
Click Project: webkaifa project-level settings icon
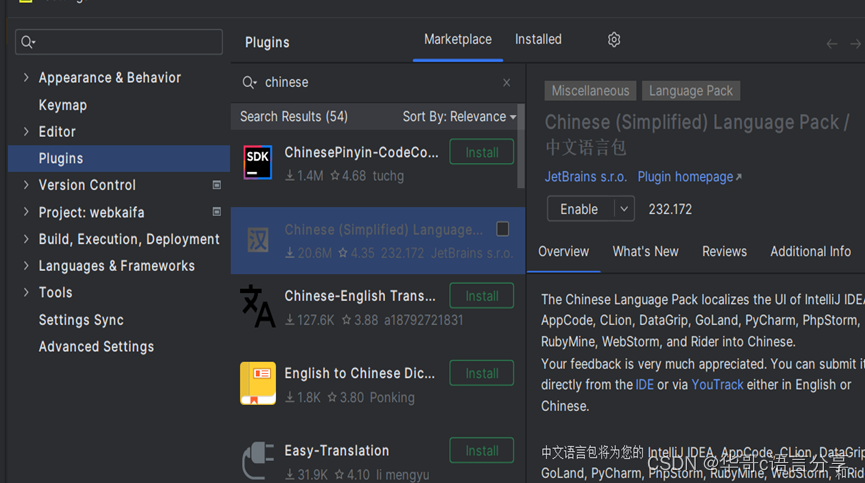pyautogui.click(x=217, y=212)
